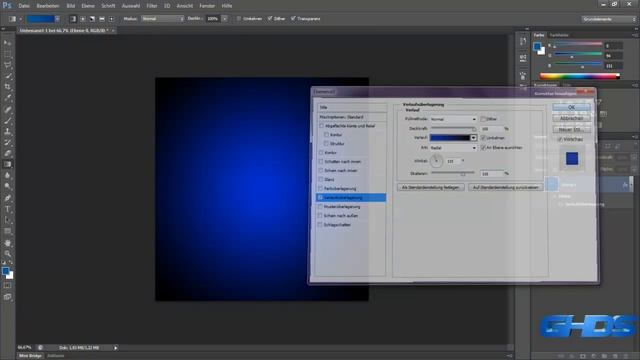Viewport: 640px width, 360px height.
Task: Enable Schlagschatten style checkbox
Action: [x=321, y=224]
